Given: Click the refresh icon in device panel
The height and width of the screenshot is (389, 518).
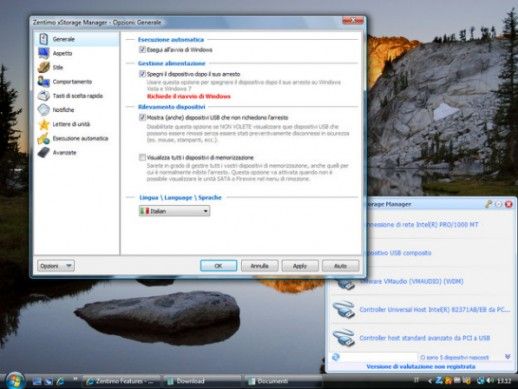Looking at the screenshot, I should [x=336, y=357].
